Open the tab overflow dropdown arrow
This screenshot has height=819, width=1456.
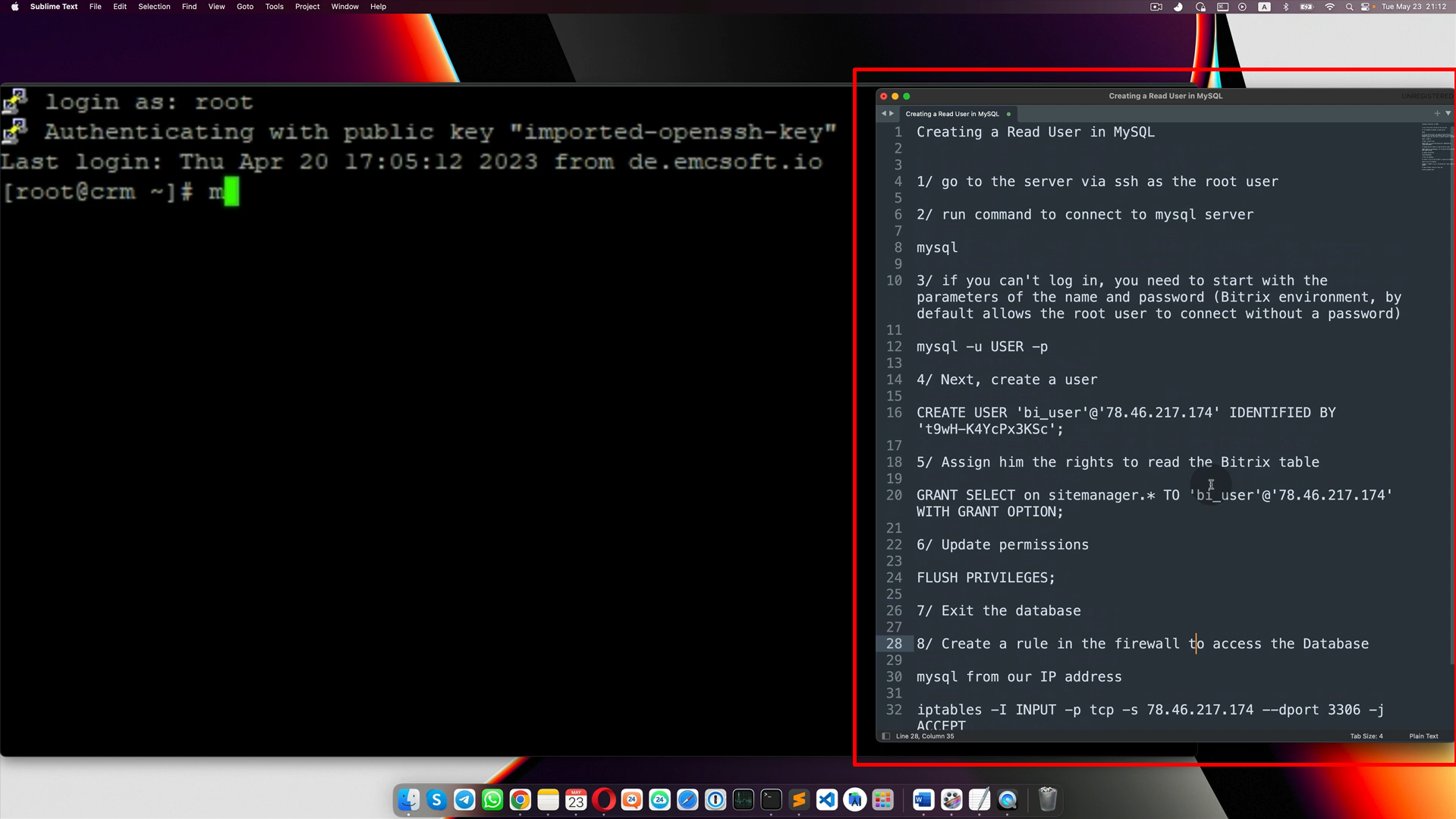click(x=1448, y=113)
